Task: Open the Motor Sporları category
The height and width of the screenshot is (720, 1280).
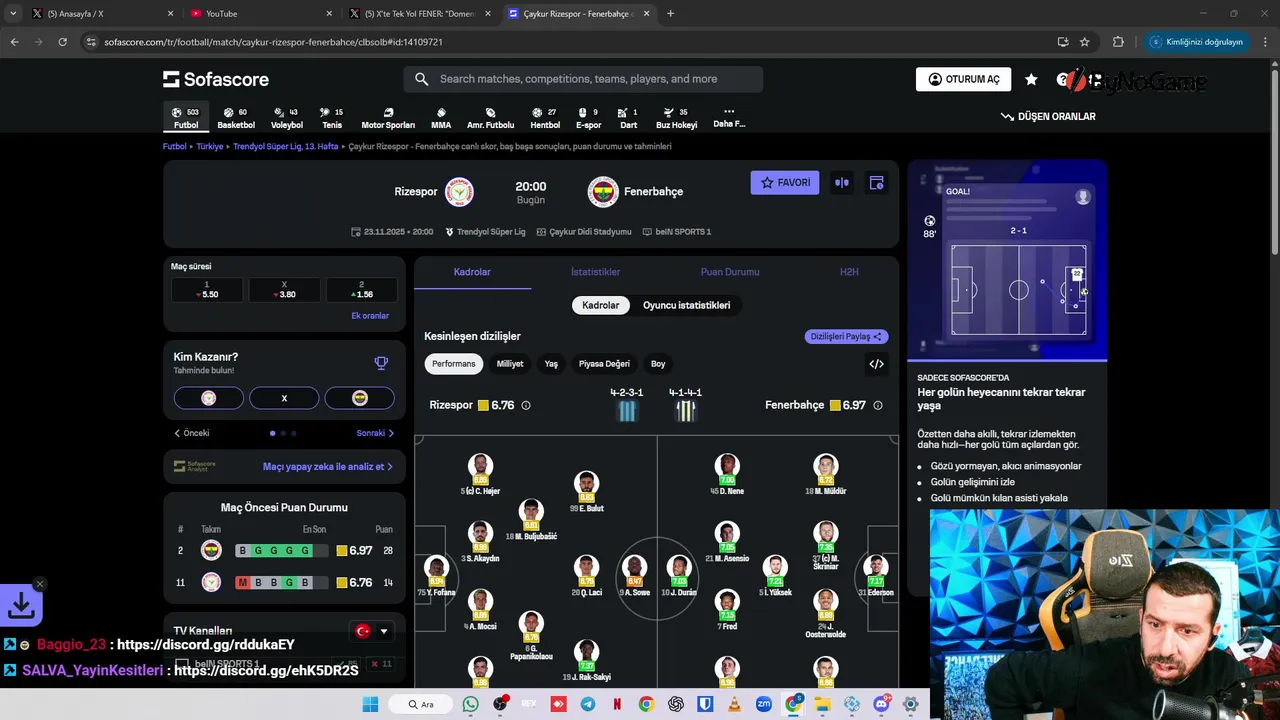Action: pyautogui.click(x=388, y=118)
